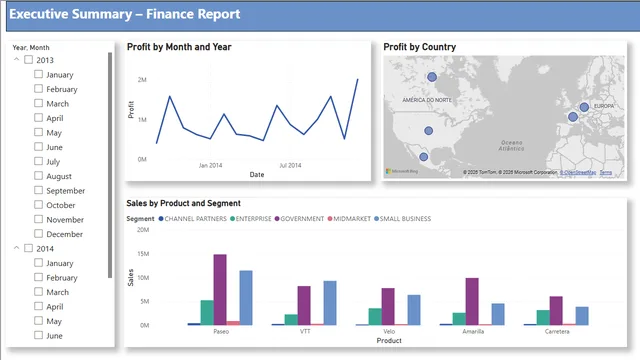Click the Velo Government bar
Image resolution: width=640 pixels, height=360 pixels.
tap(388, 307)
